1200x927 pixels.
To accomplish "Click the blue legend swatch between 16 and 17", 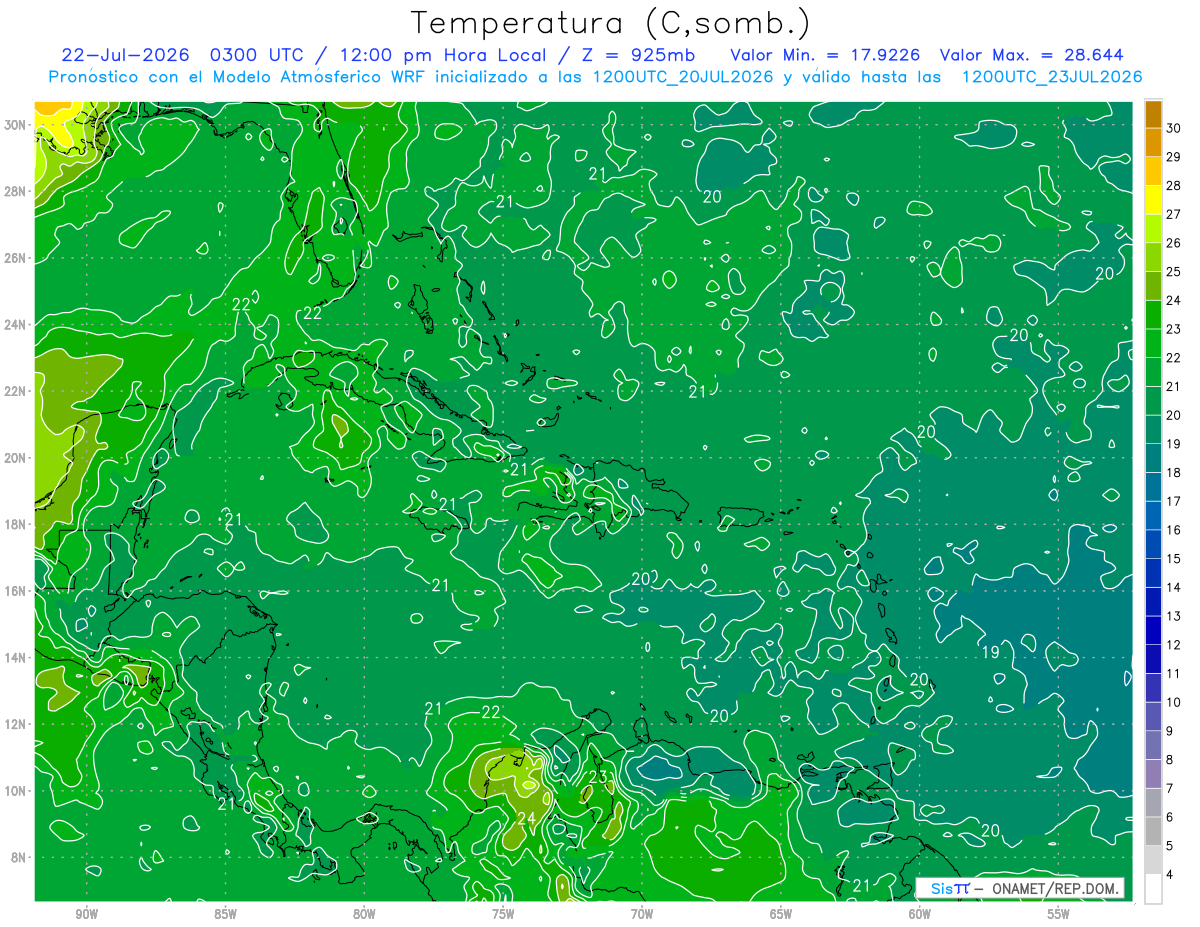I will coord(1153,515).
